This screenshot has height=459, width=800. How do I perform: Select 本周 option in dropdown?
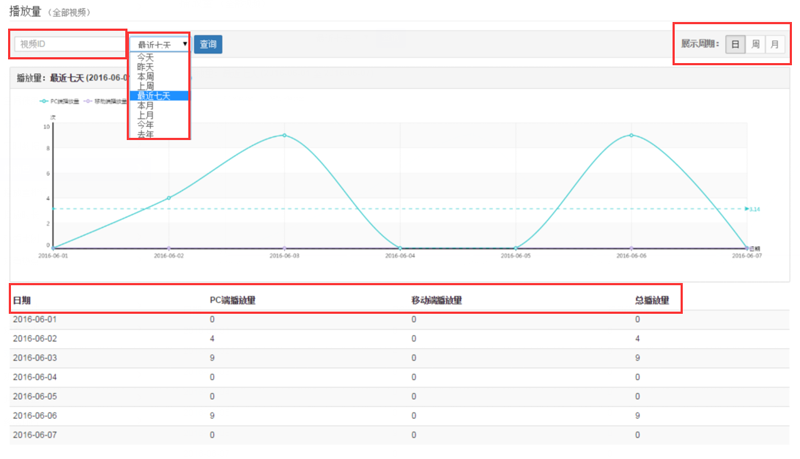pos(146,77)
